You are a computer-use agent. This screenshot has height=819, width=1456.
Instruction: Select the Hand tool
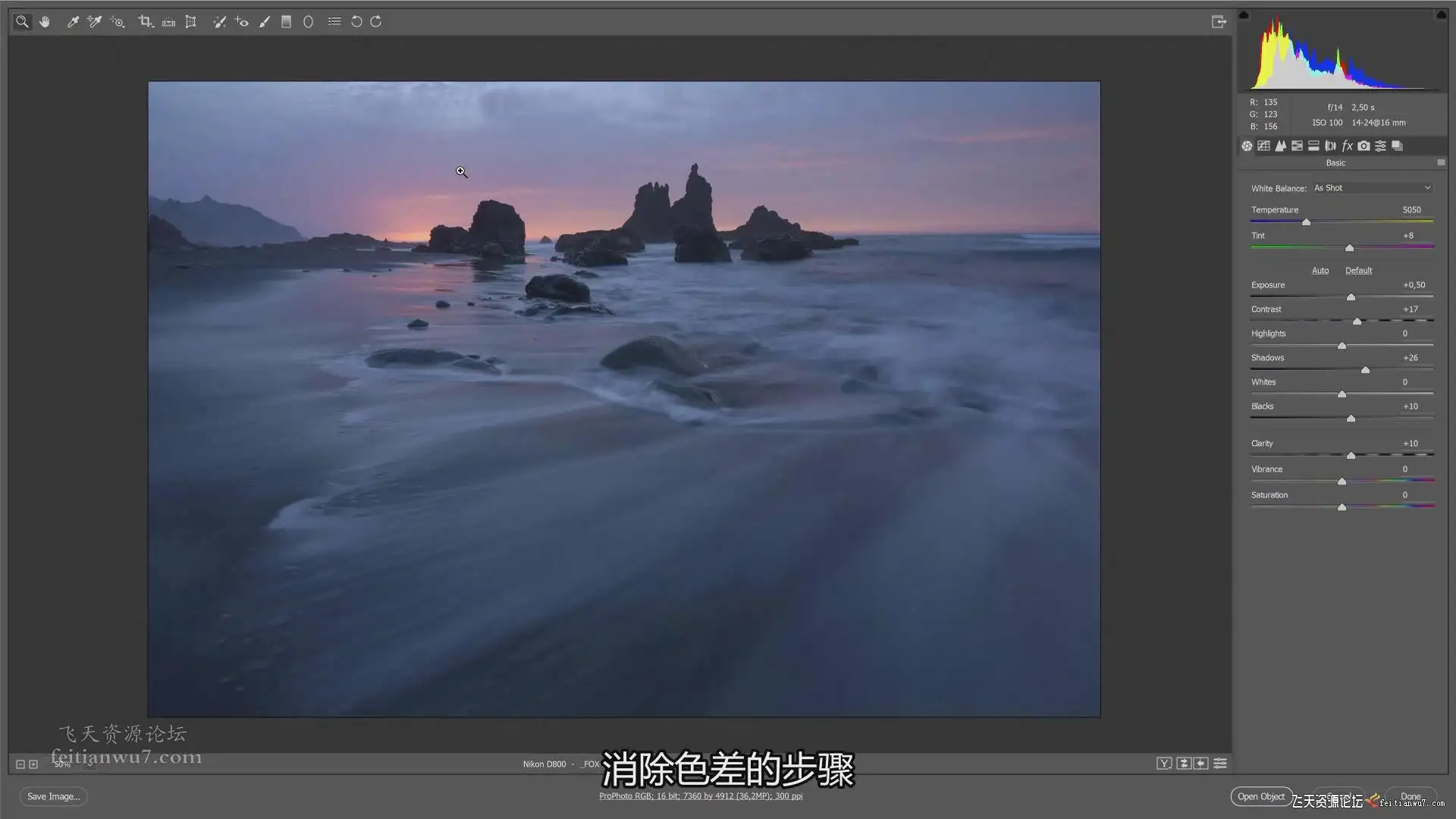pos(45,21)
